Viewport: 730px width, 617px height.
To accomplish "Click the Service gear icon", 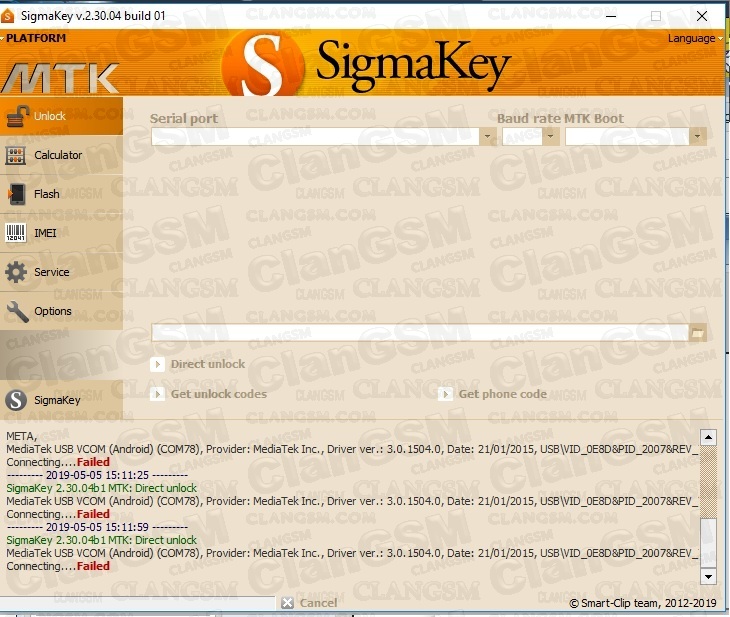I will click(16, 272).
